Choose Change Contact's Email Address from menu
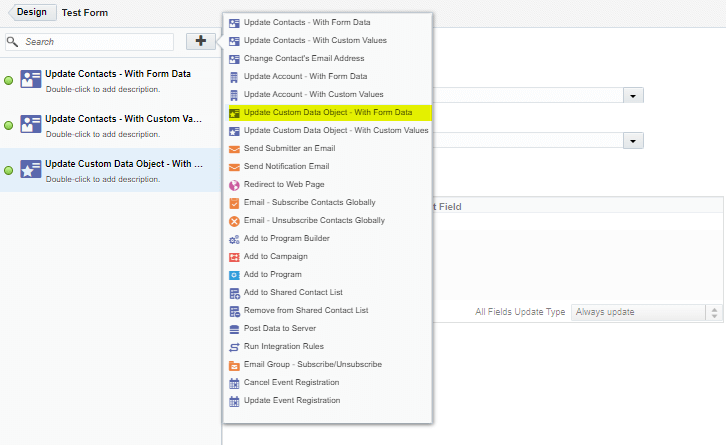Image resolution: width=726 pixels, height=445 pixels. point(304,58)
